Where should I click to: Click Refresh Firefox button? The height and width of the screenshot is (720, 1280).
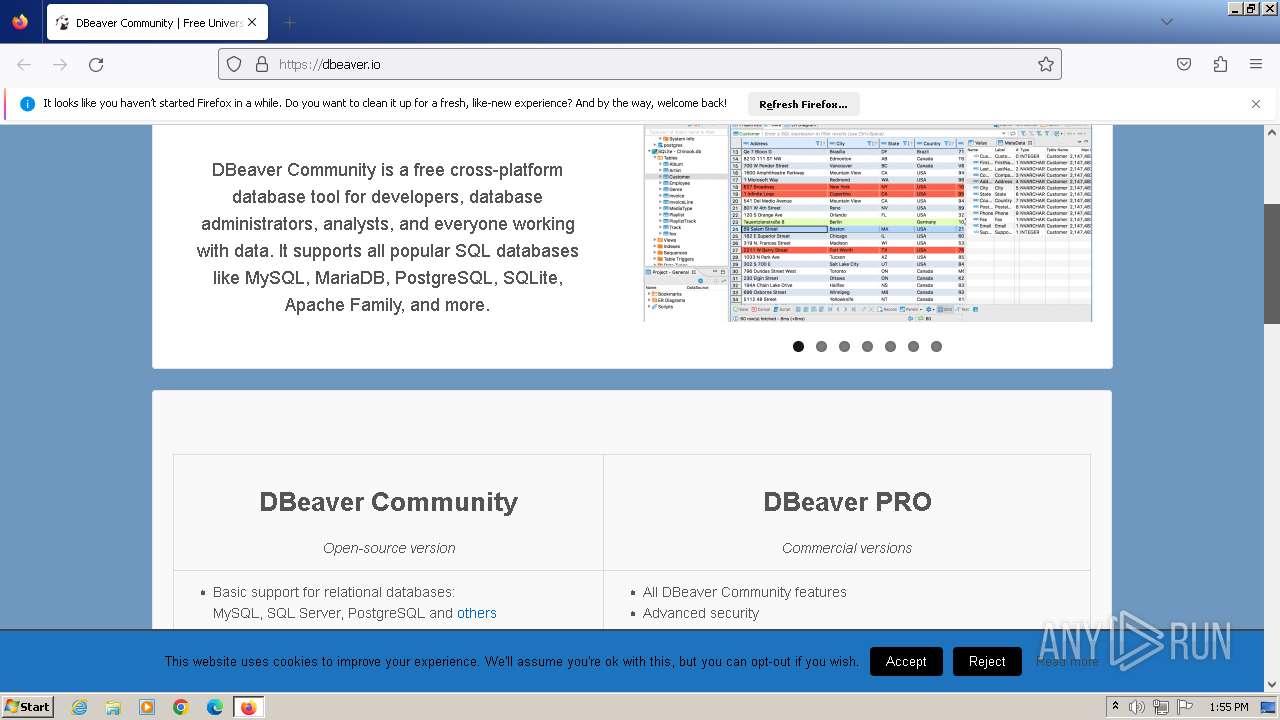(x=803, y=104)
